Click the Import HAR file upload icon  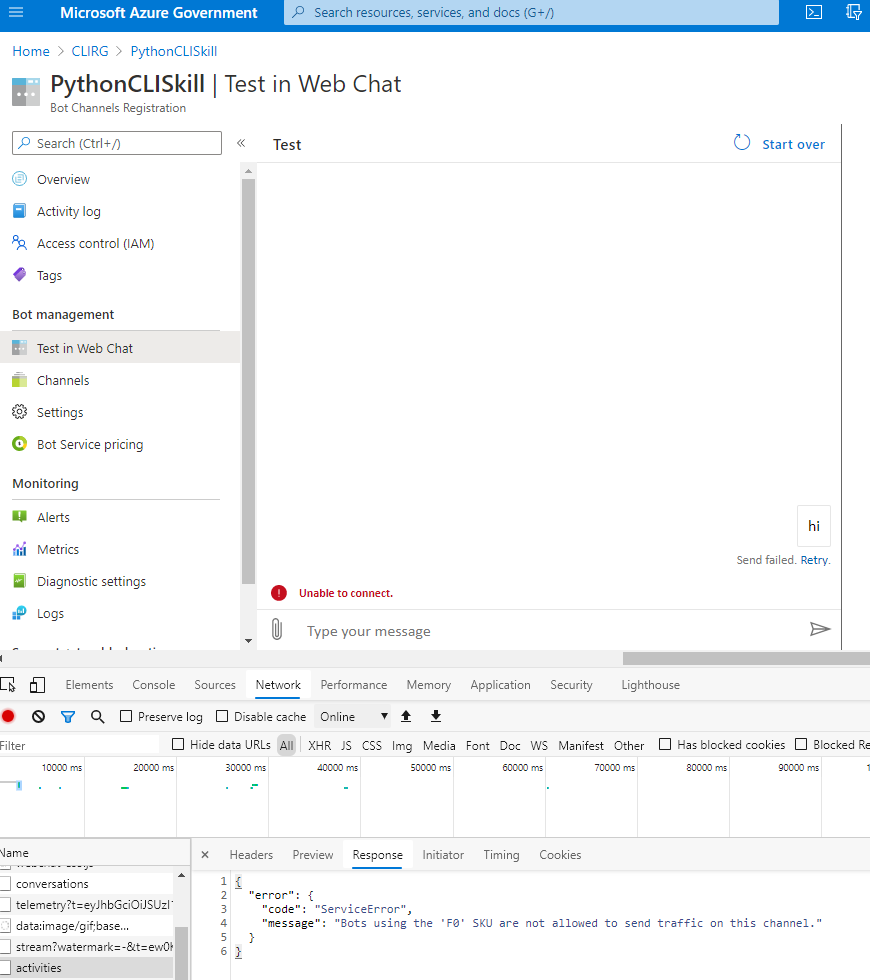tap(406, 716)
